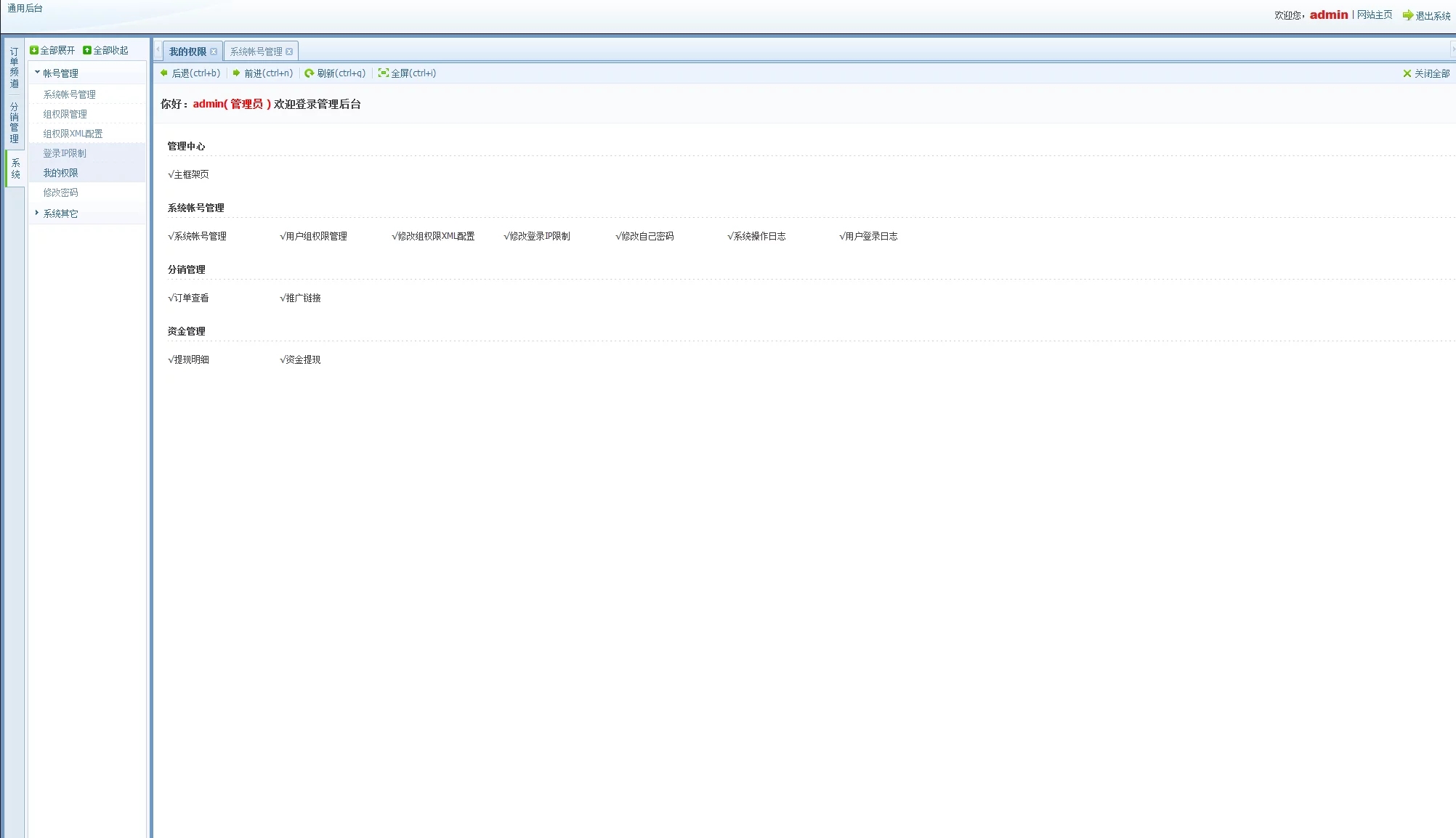Image resolution: width=1456 pixels, height=838 pixels.
Task: Close the 我的权限 tab
Action: coord(214,52)
